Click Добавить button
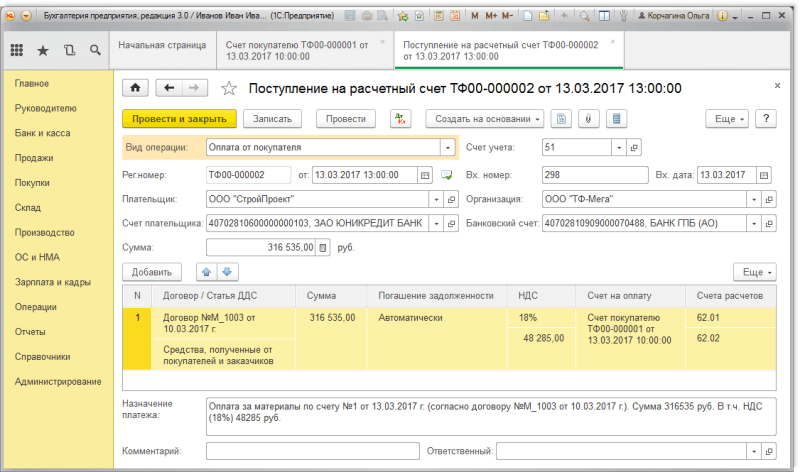This screenshot has height=472, width=800. (x=152, y=272)
